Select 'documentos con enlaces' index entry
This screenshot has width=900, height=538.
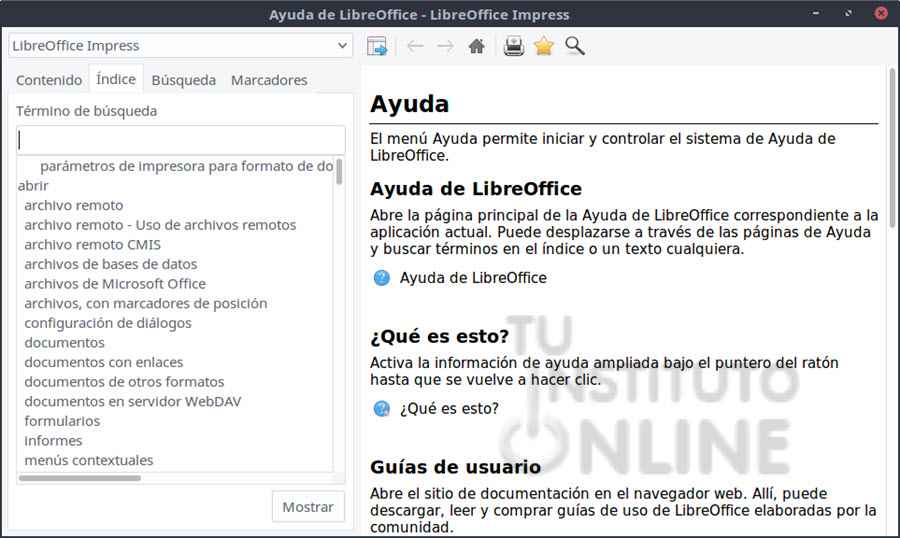(104, 362)
